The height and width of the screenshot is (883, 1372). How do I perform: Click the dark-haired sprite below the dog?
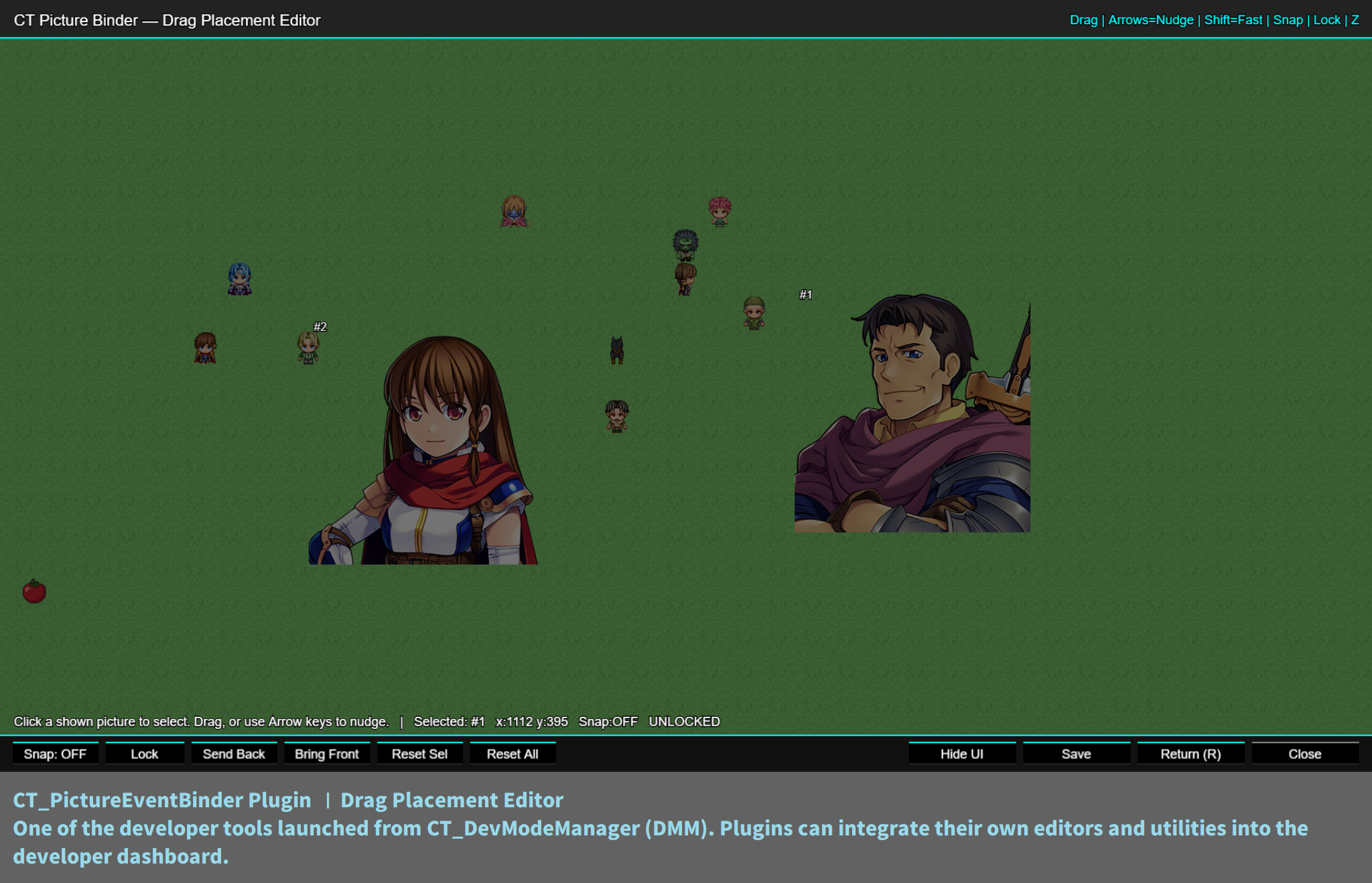(x=617, y=417)
